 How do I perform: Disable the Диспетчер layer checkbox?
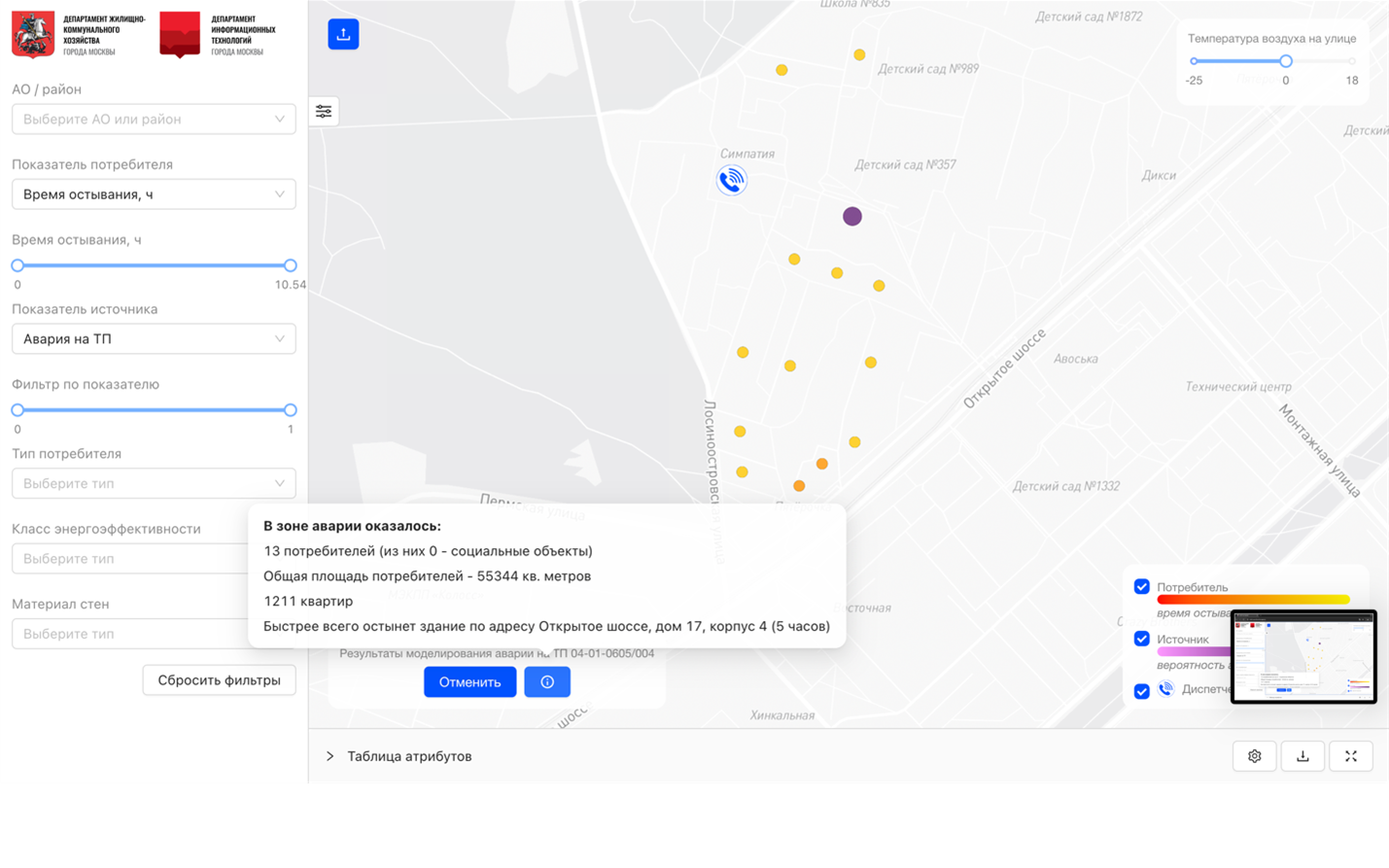[1142, 691]
